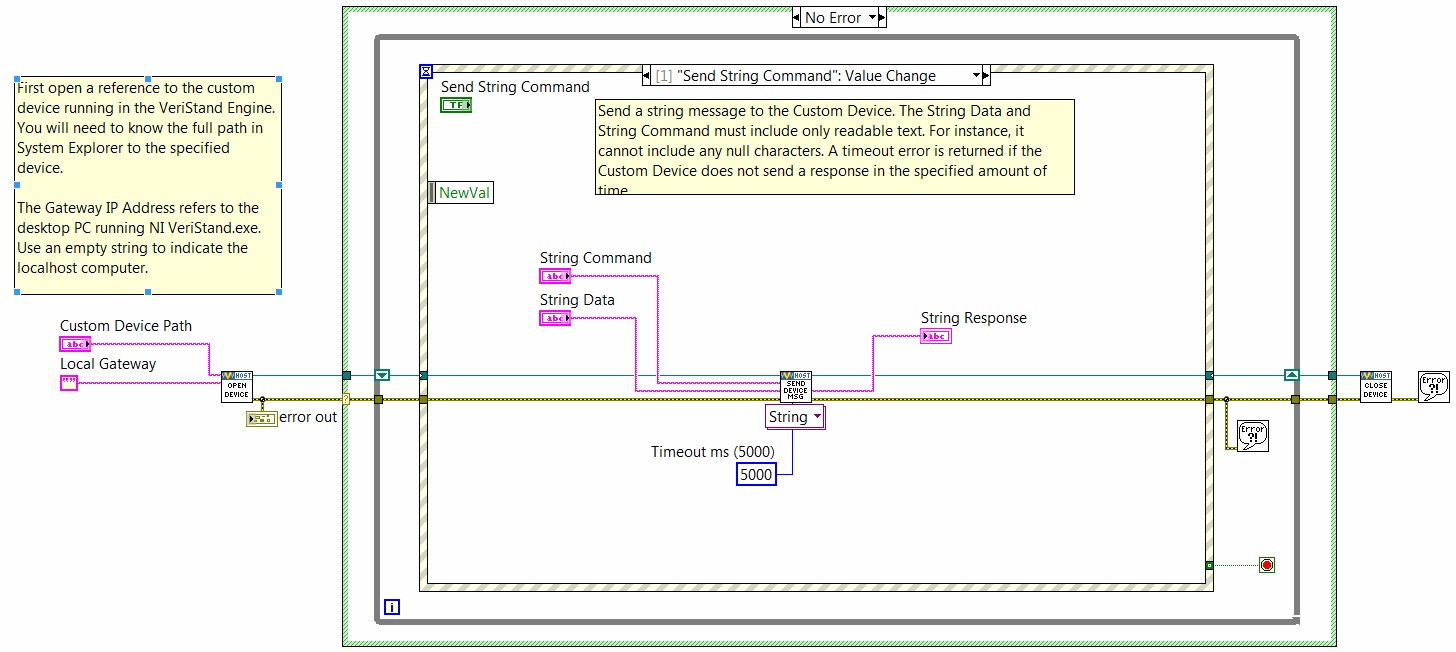Click the String Data label
Image resolution: width=1456 pixels, height=652 pixels.
click(577, 300)
